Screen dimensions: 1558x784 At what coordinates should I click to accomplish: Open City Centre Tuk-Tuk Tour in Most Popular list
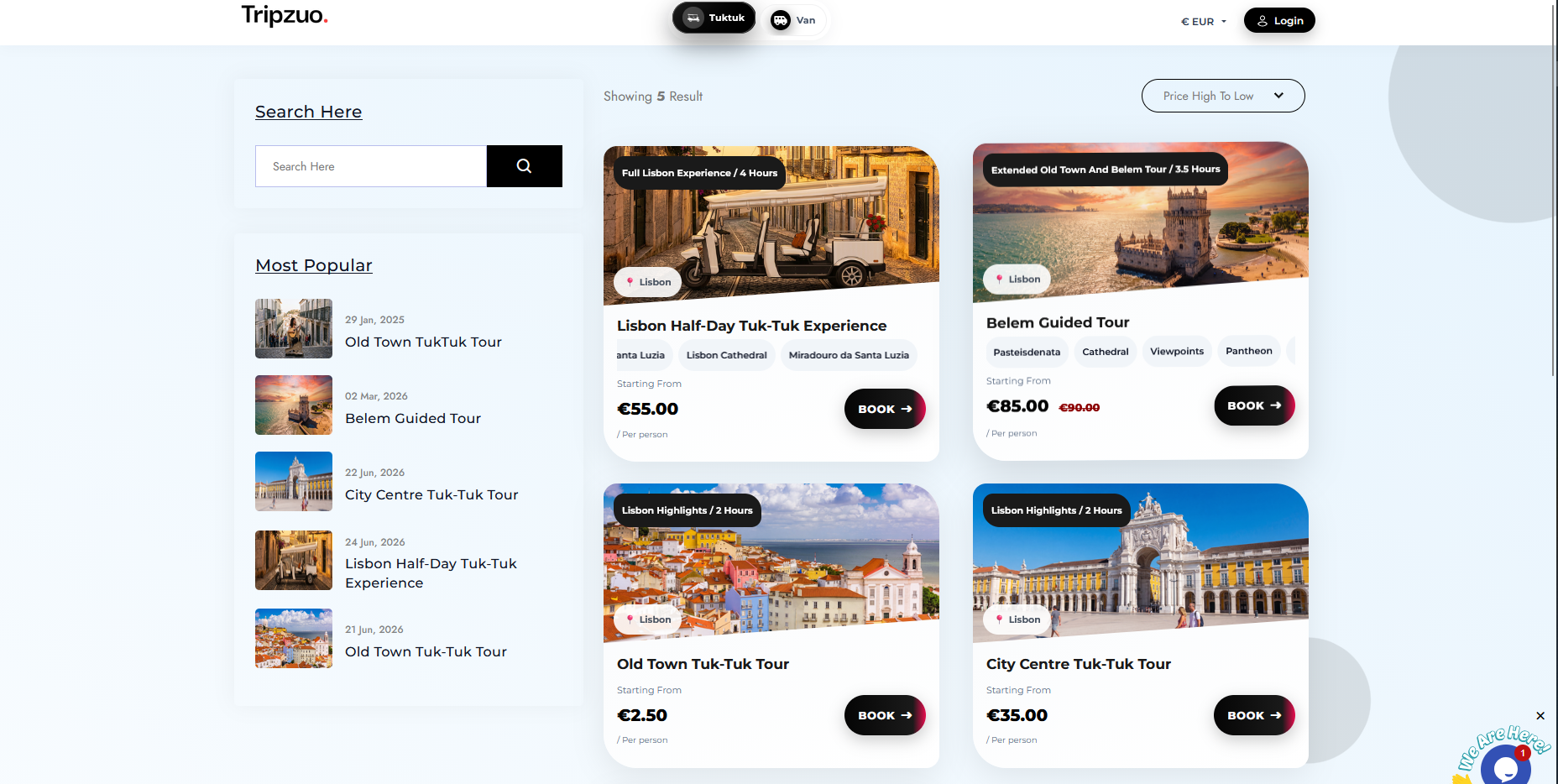coord(431,494)
